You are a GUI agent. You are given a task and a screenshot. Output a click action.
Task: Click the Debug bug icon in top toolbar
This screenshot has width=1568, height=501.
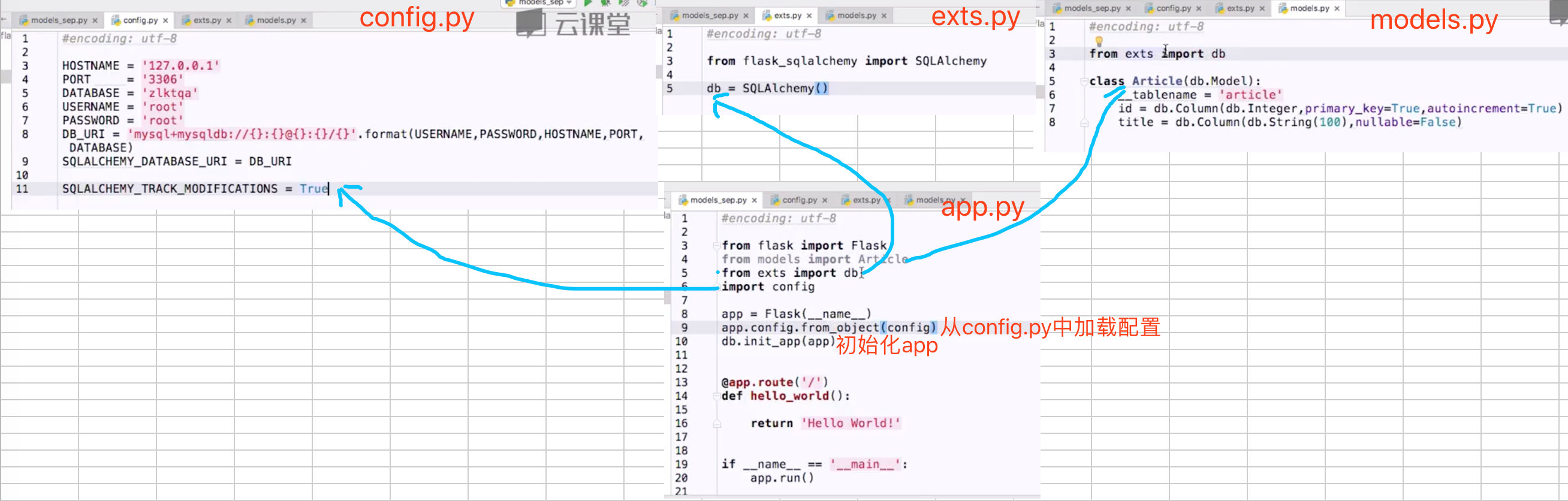[x=605, y=3]
